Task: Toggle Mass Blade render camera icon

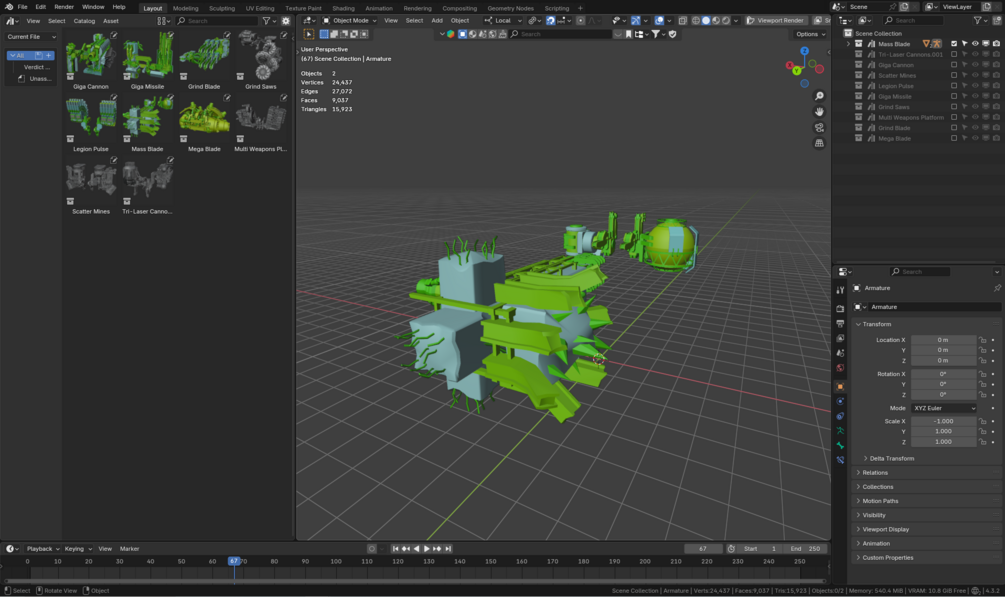Action: point(996,44)
